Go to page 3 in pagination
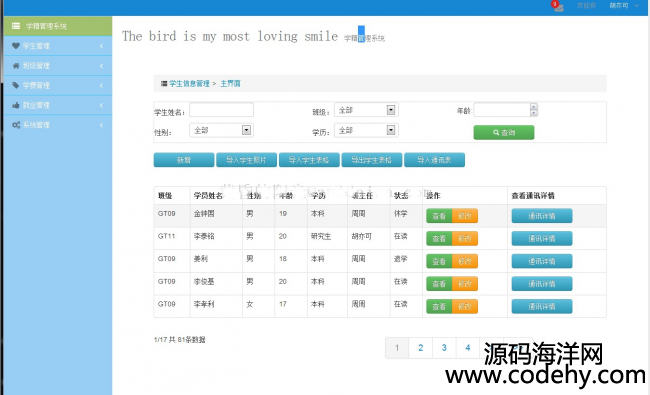650x395 pixels. [x=444, y=348]
